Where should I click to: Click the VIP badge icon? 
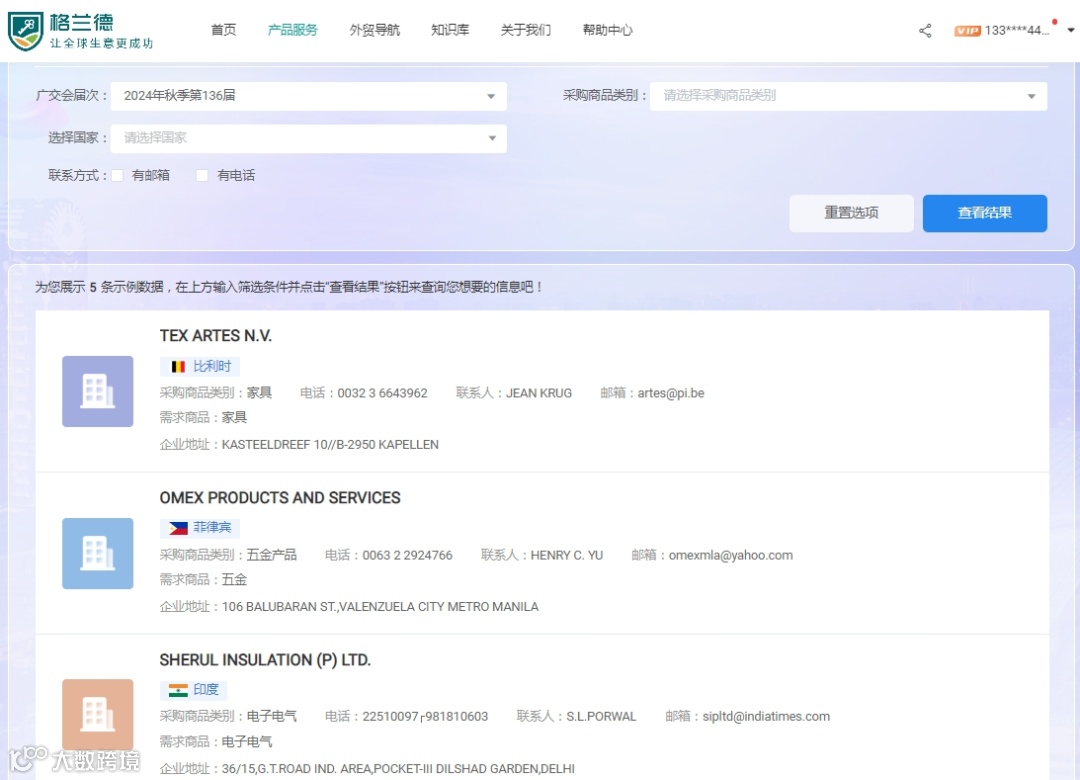(x=967, y=30)
